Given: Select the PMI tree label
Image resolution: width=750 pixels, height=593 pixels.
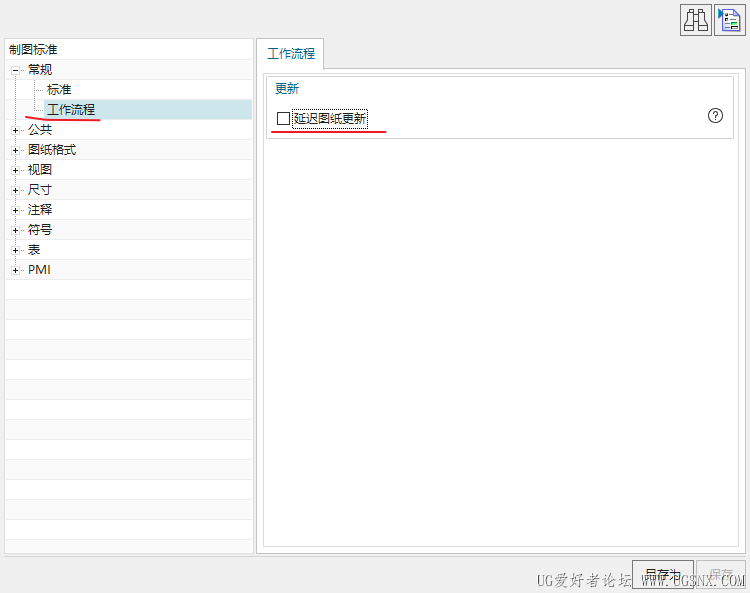Looking at the screenshot, I should (x=39, y=270).
